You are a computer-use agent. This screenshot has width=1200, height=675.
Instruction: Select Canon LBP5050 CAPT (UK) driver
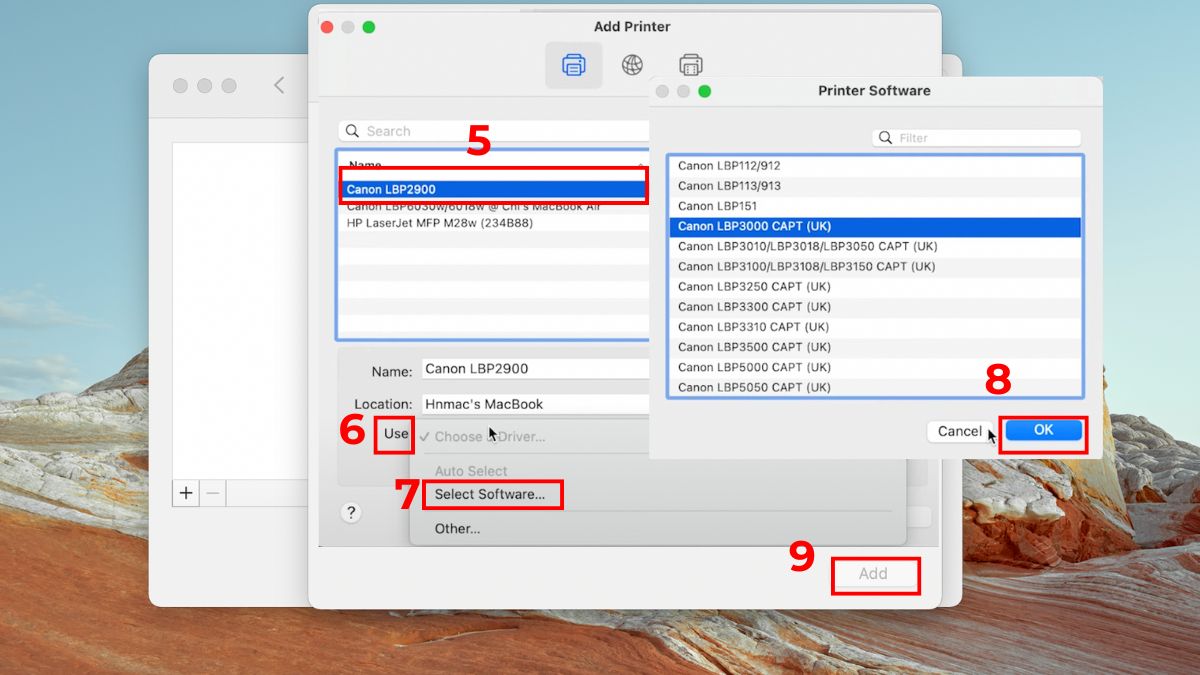875,387
